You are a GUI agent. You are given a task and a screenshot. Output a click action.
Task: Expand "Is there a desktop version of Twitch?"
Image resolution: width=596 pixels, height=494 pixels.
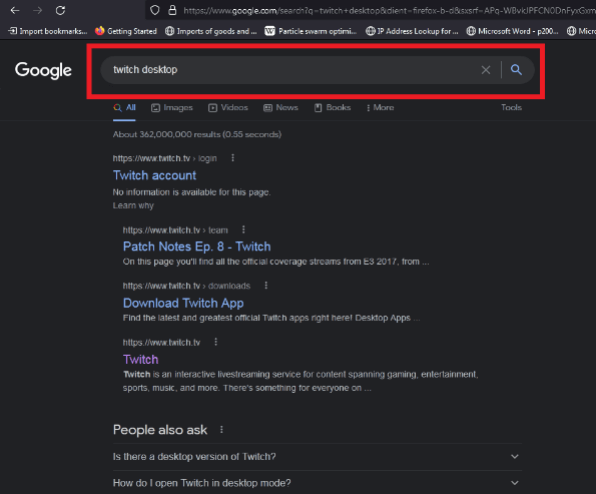click(317, 456)
